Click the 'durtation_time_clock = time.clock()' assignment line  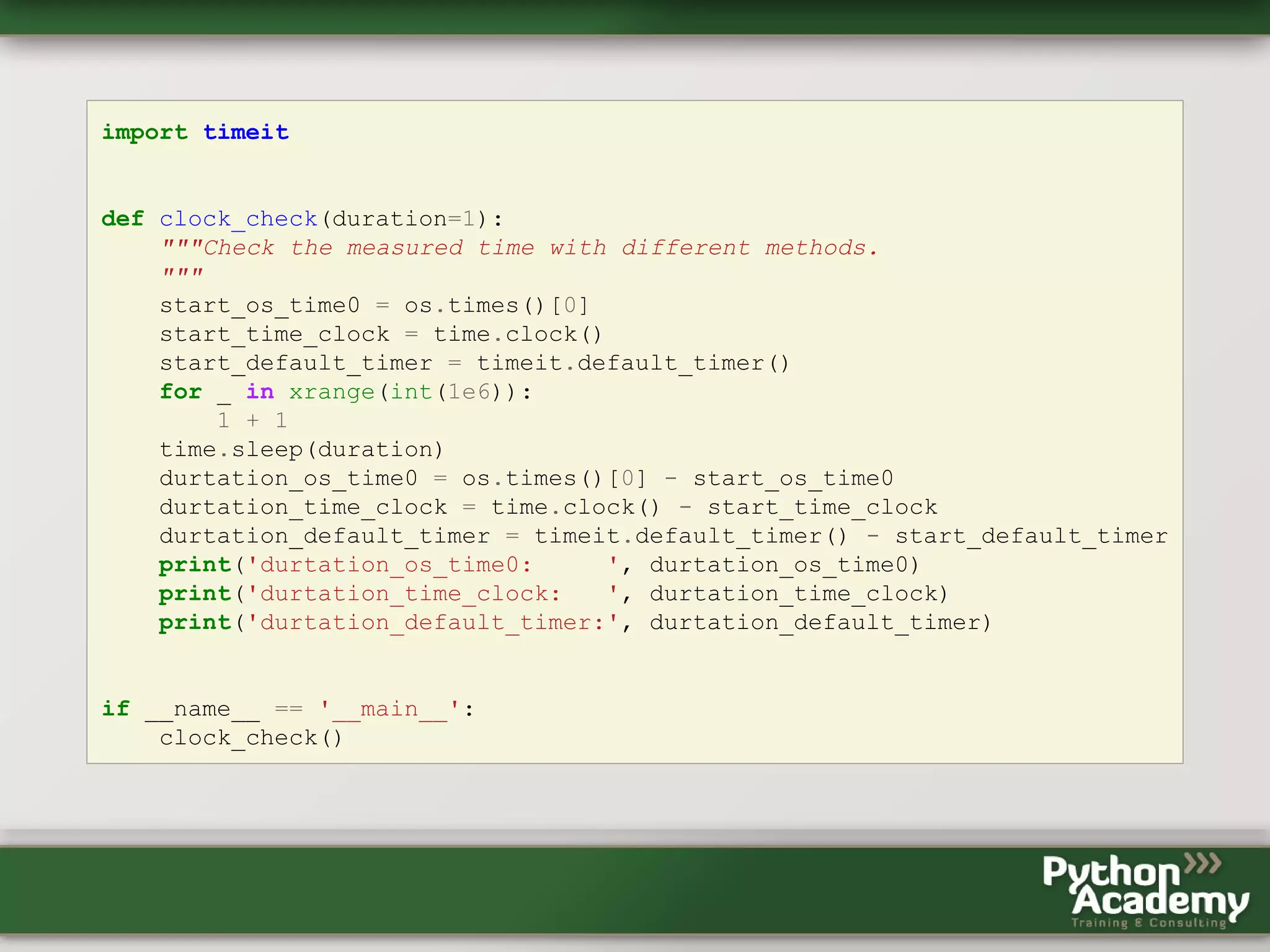click(x=548, y=507)
